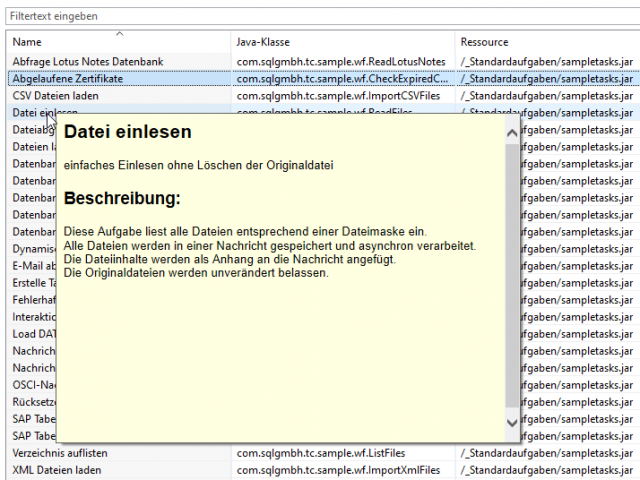The width and height of the screenshot is (640, 480).
Task: Click the Datei einlesen tooltip title
Action: coord(128,132)
